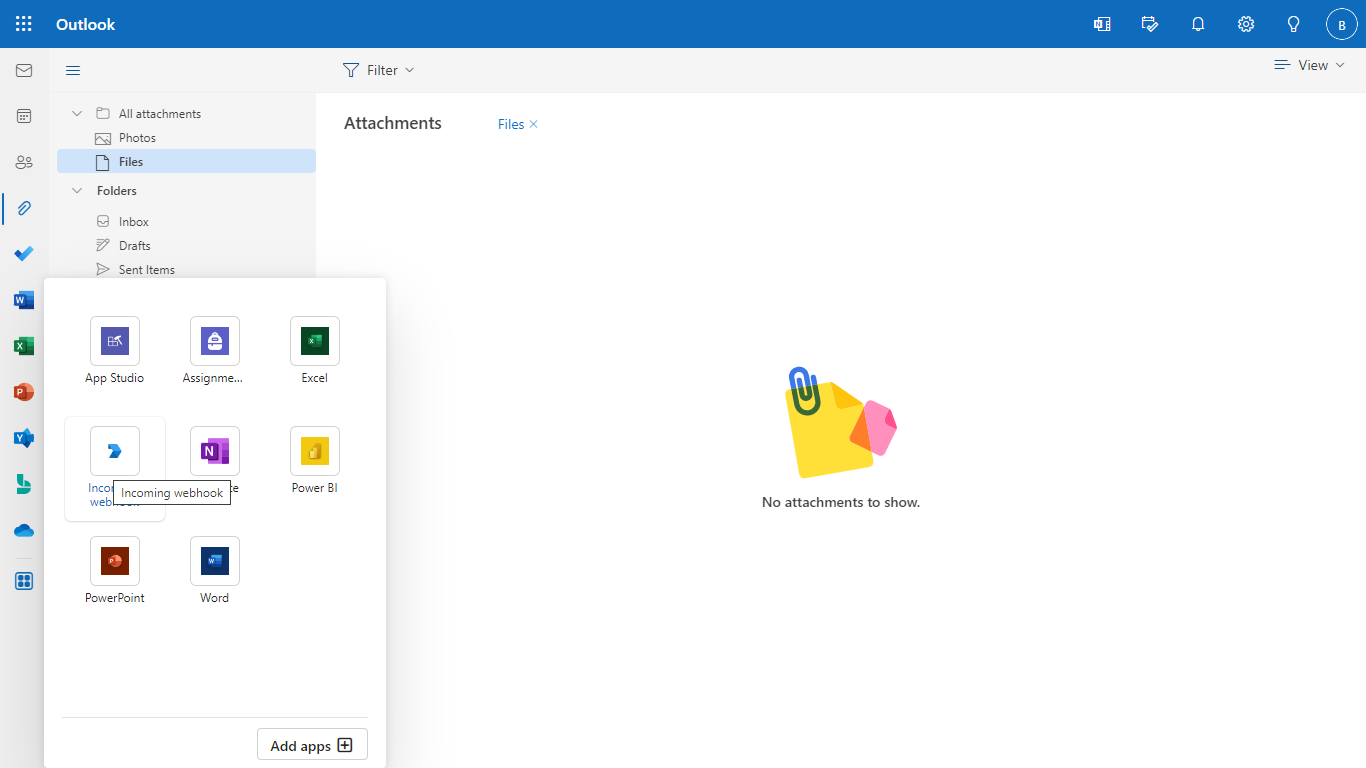
Task: Open Word tile in apps flyout
Action: pyautogui.click(x=215, y=571)
